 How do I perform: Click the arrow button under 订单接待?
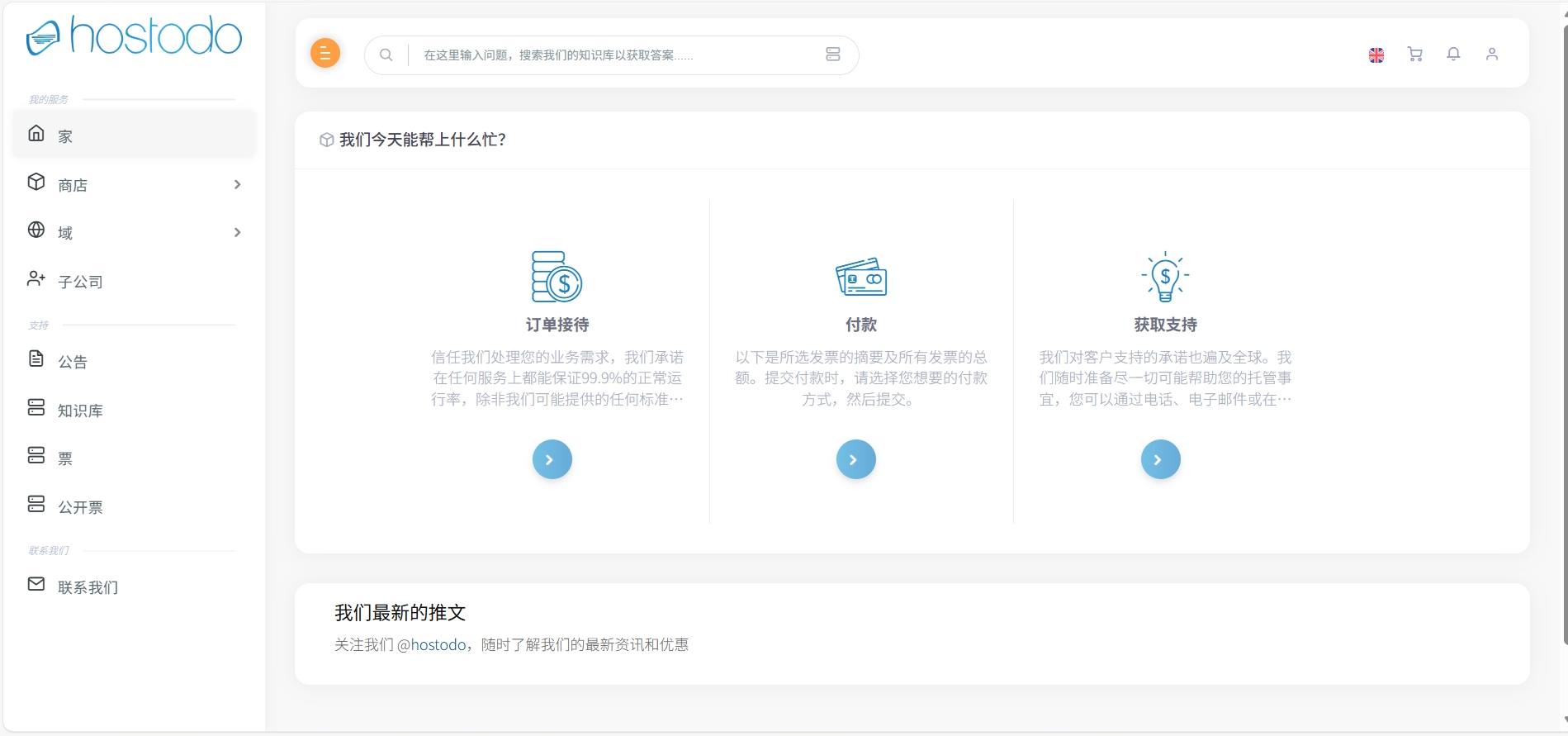(x=552, y=459)
